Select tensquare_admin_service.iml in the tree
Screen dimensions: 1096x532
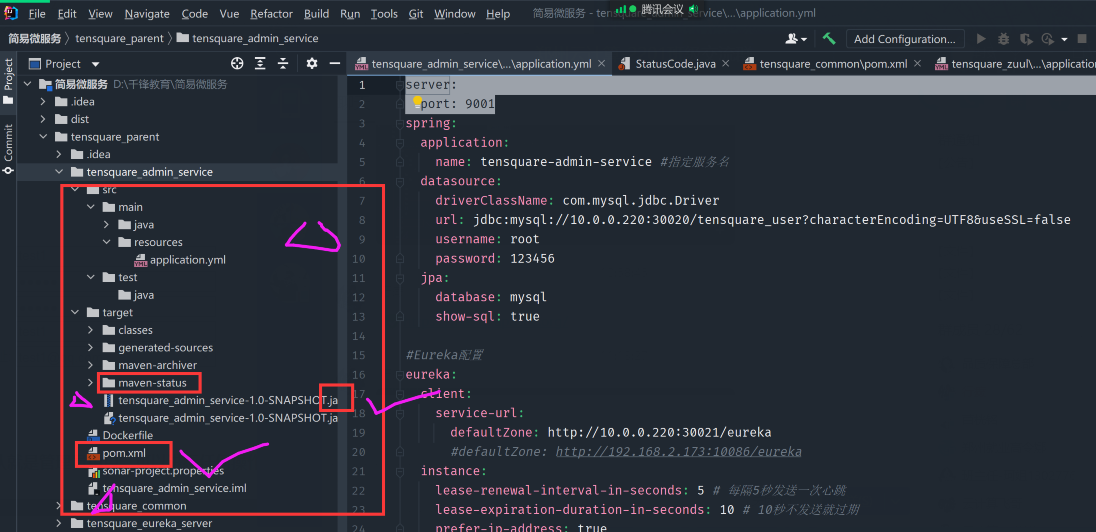coord(174,488)
